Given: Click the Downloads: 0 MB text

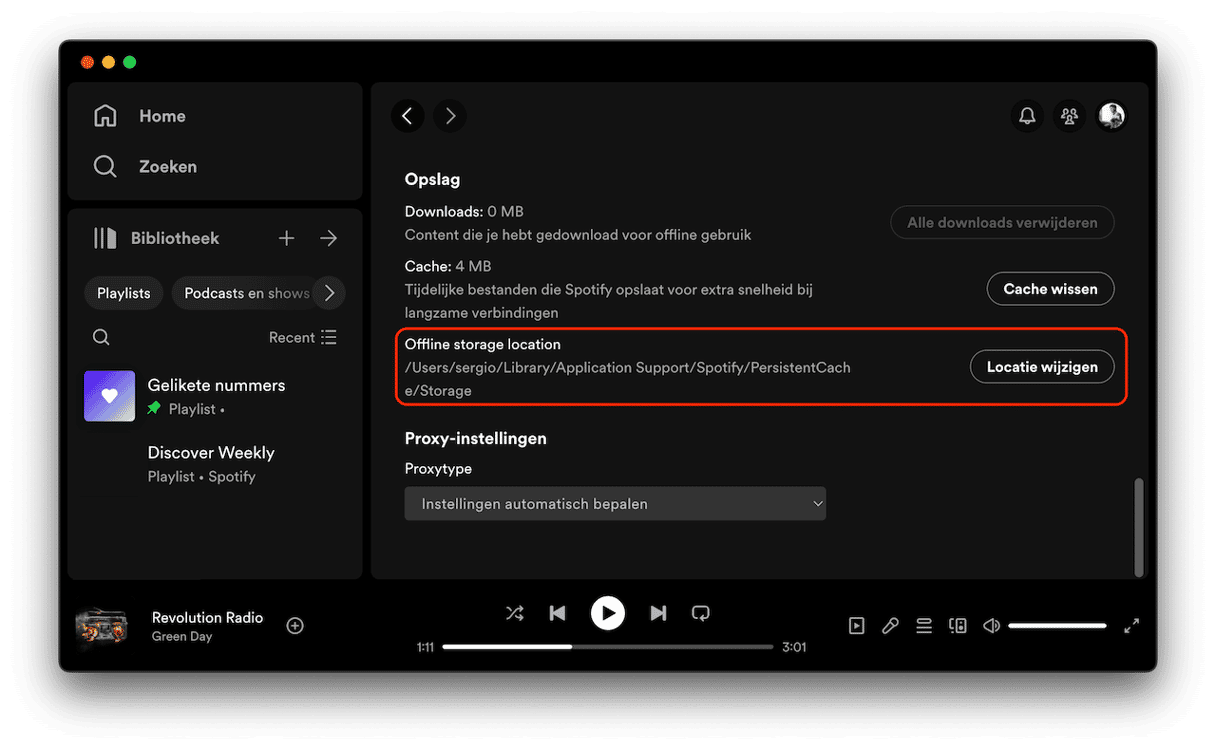Looking at the screenshot, I should click(464, 212).
